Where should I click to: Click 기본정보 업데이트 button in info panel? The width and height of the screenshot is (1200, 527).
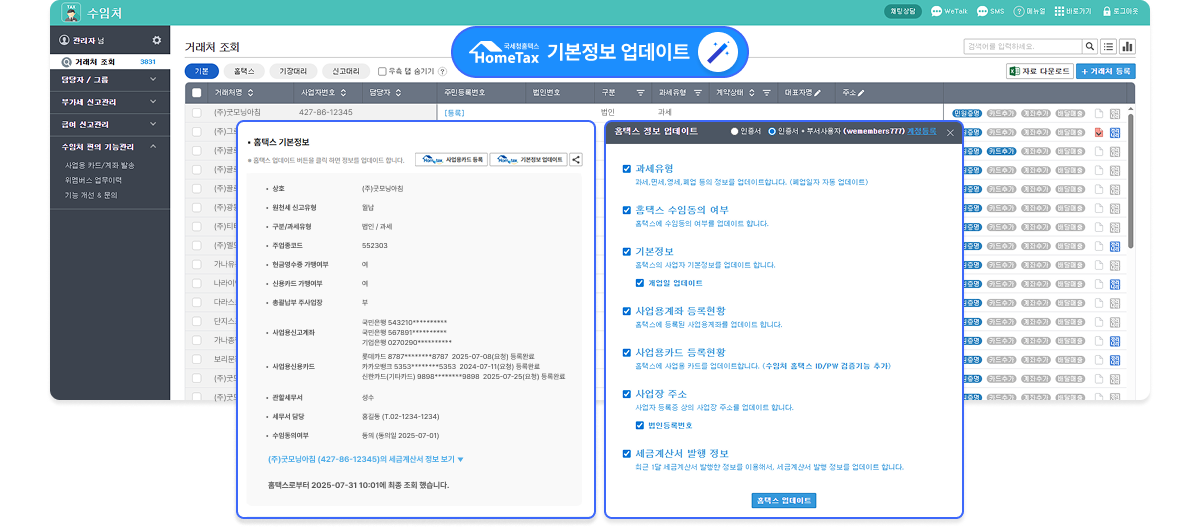click(528, 159)
